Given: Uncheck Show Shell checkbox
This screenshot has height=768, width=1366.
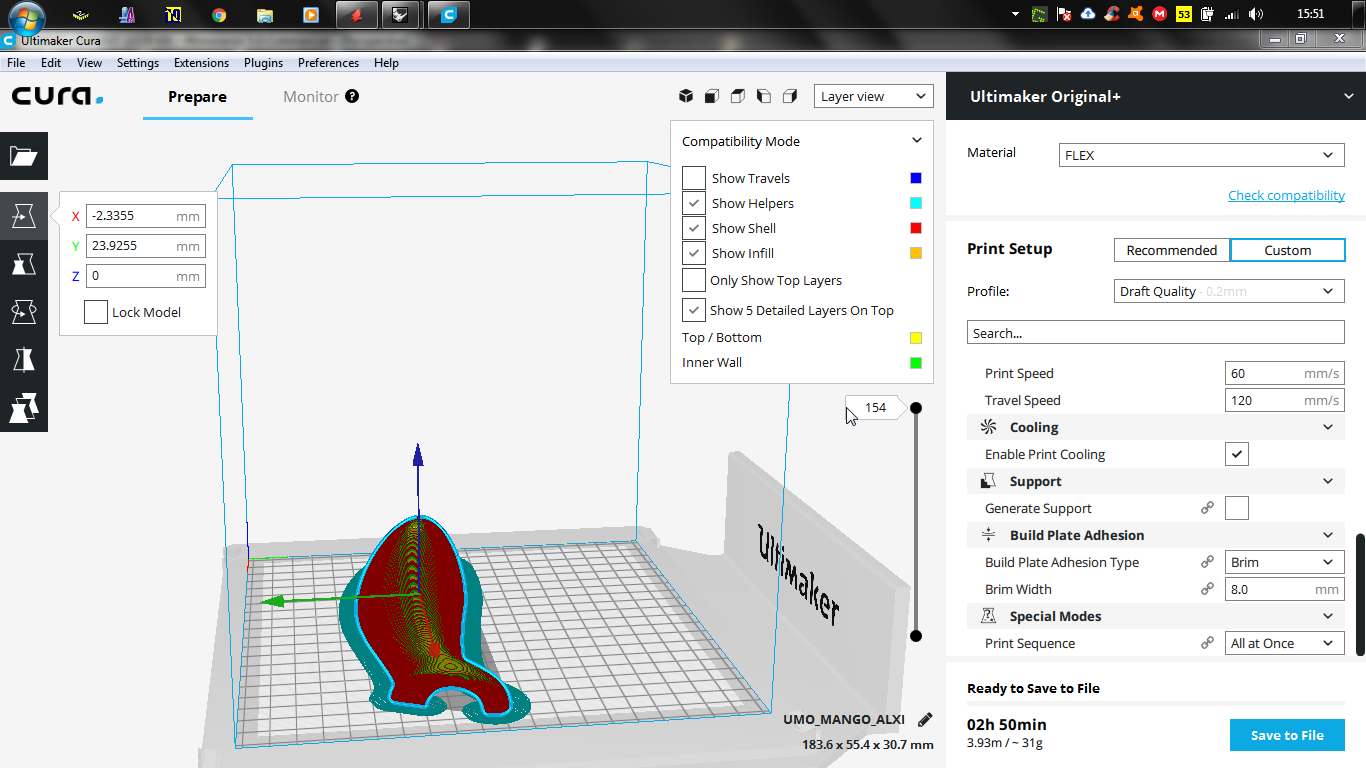Looking at the screenshot, I should tap(694, 228).
